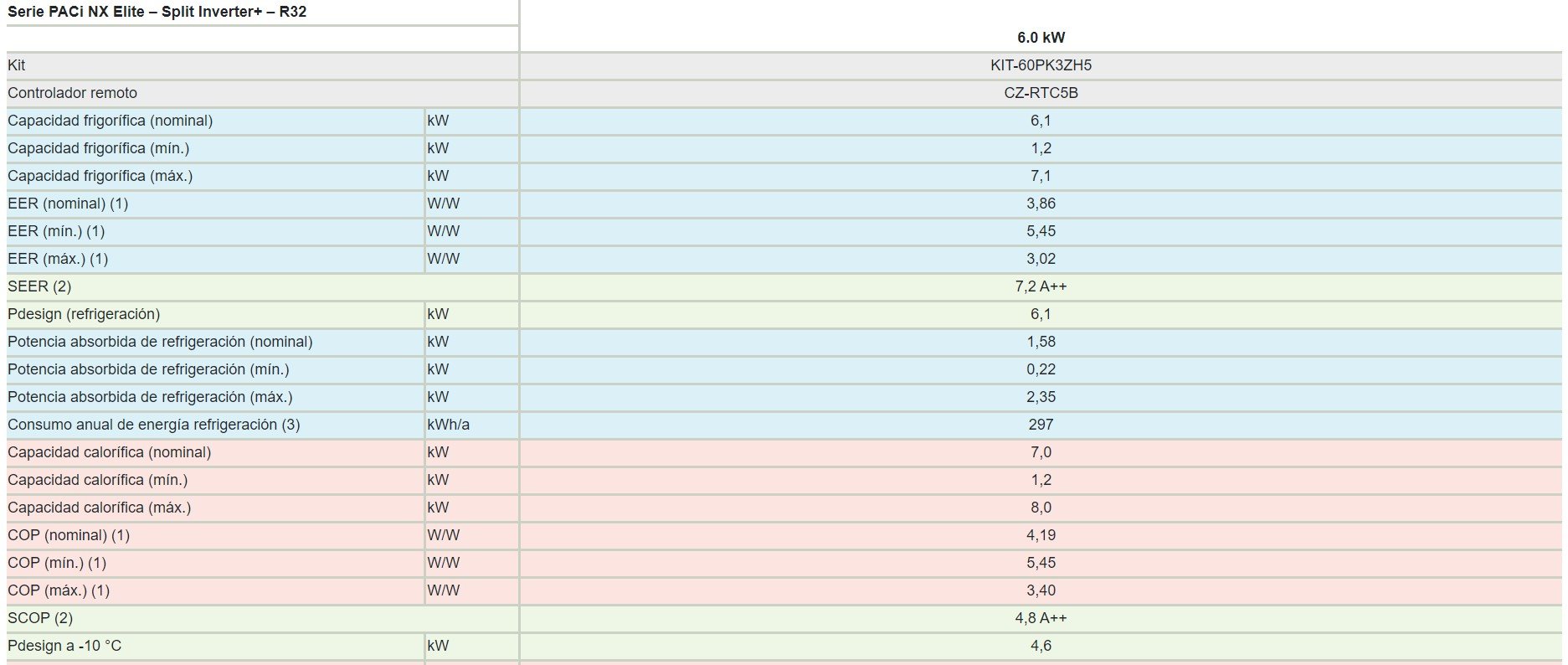Click the '6.0 kW' column header

pyautogui.click(x=1041, y=38)
